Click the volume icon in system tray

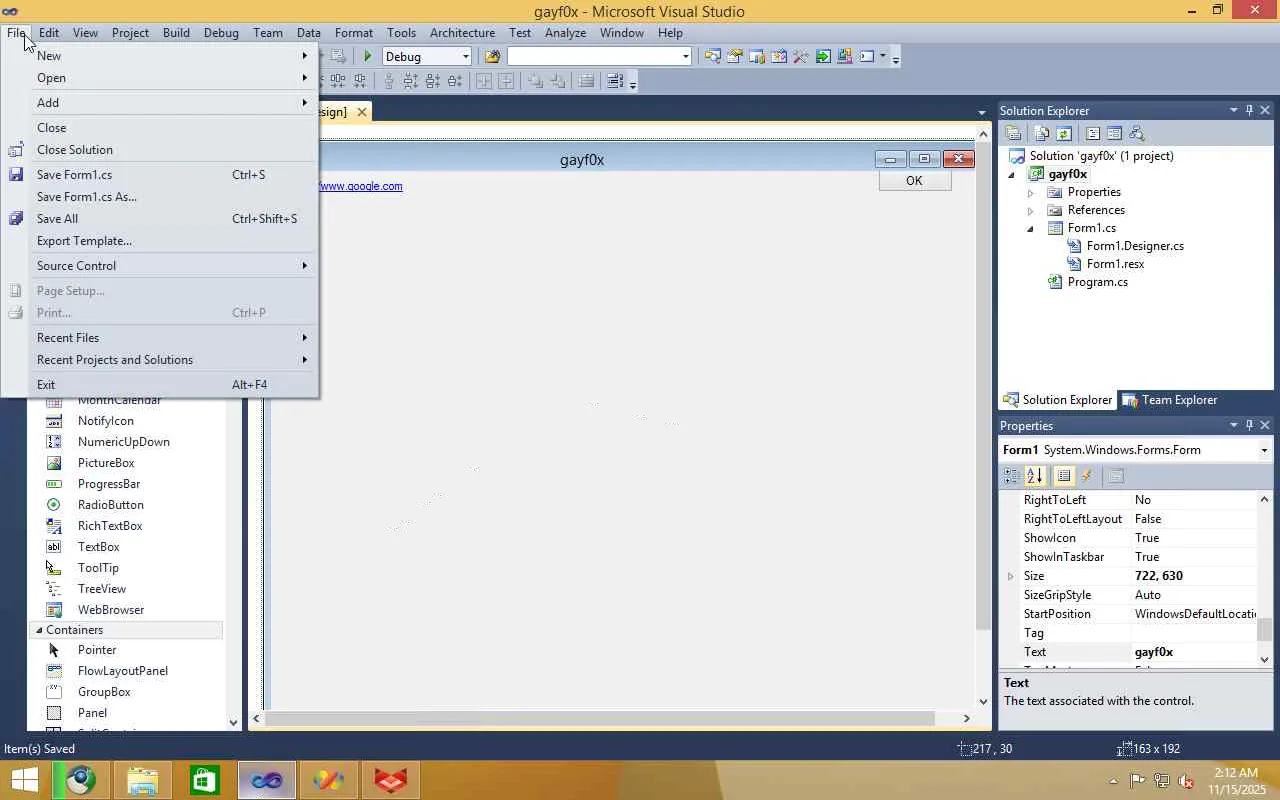1186,781
